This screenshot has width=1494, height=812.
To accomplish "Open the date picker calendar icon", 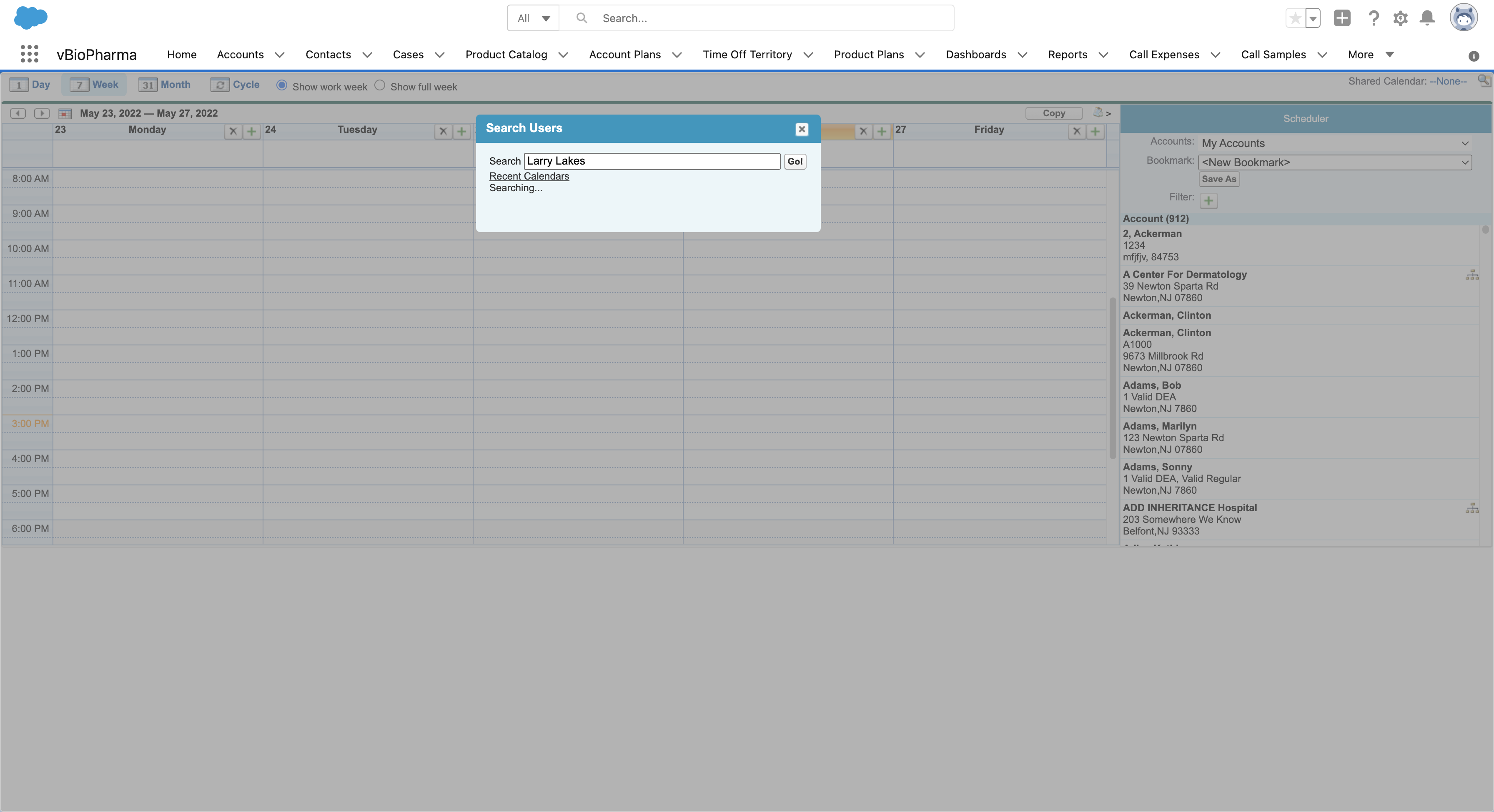I will pyautogui.click(x=65, y=113).
